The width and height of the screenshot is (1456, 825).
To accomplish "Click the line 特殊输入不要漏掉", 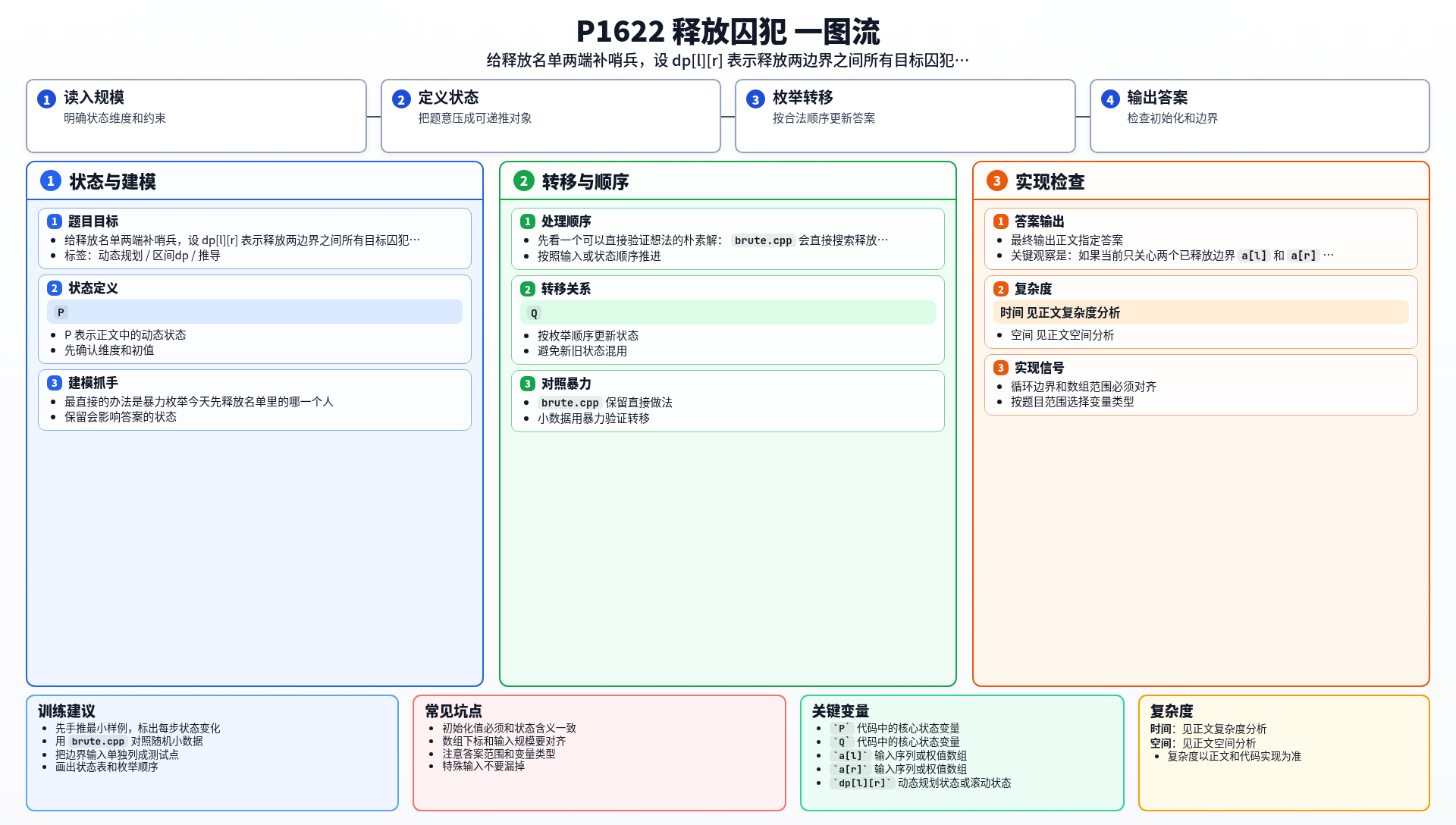I will tap(484, 767).
